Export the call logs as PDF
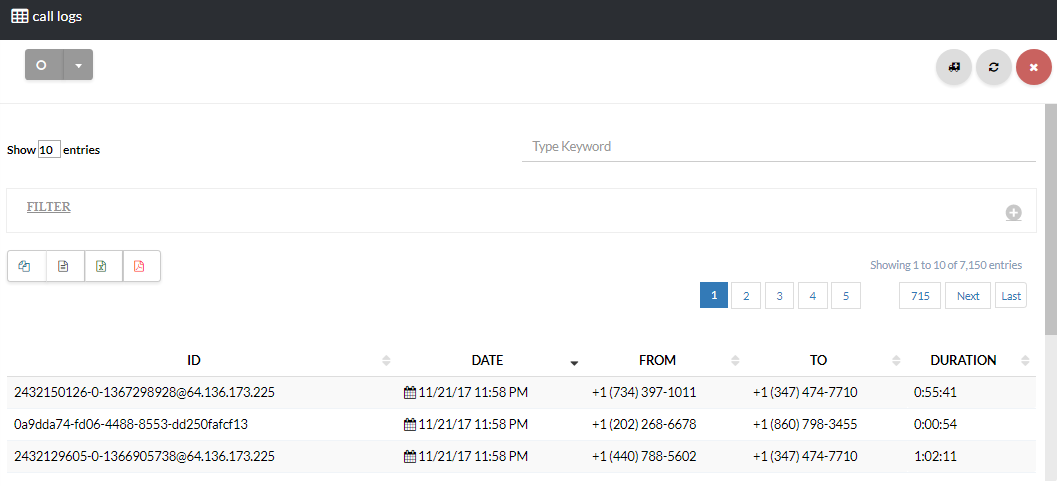 coord(140,266)
